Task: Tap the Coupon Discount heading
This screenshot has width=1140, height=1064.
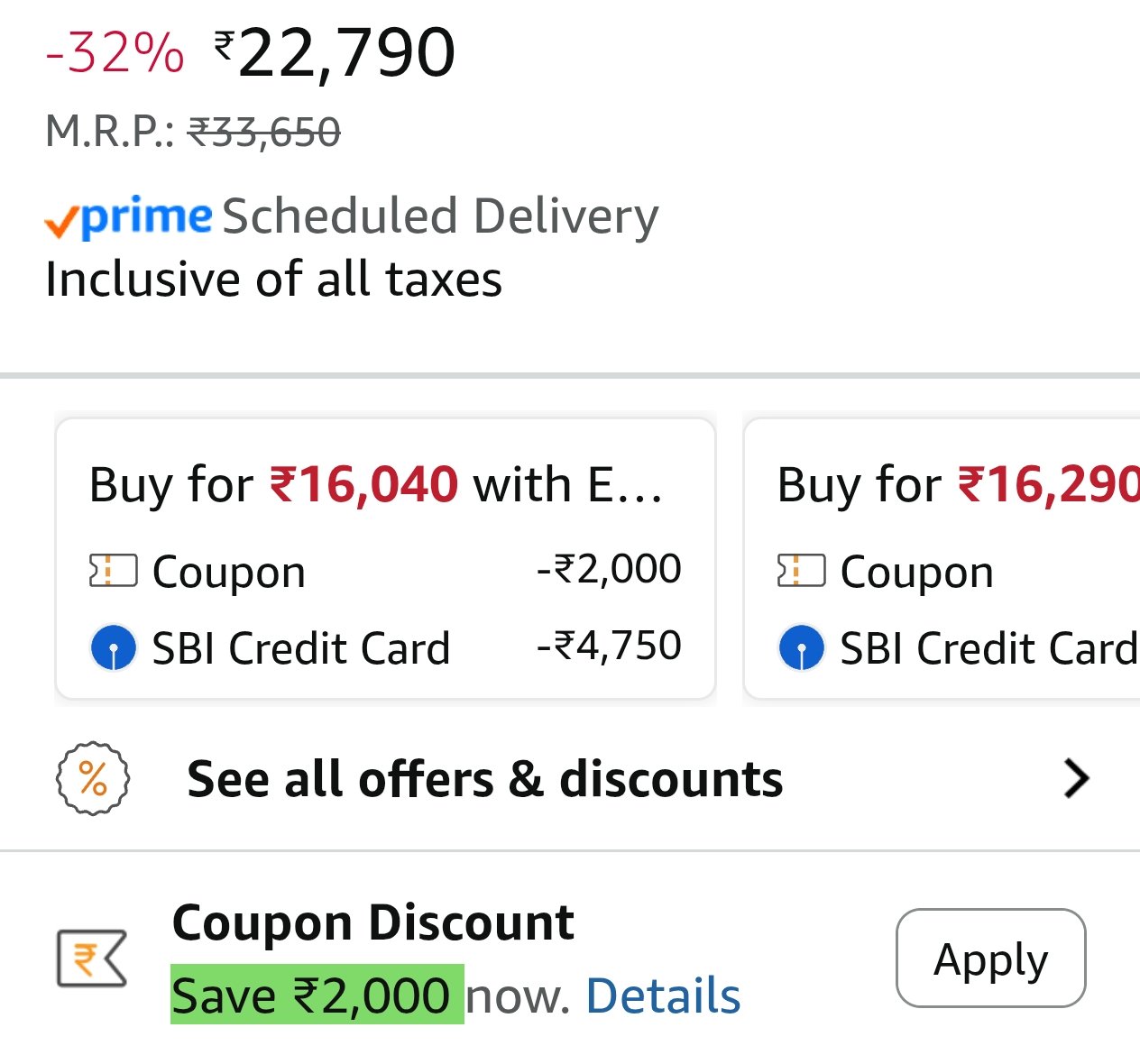Action: (x=372, y=922)
